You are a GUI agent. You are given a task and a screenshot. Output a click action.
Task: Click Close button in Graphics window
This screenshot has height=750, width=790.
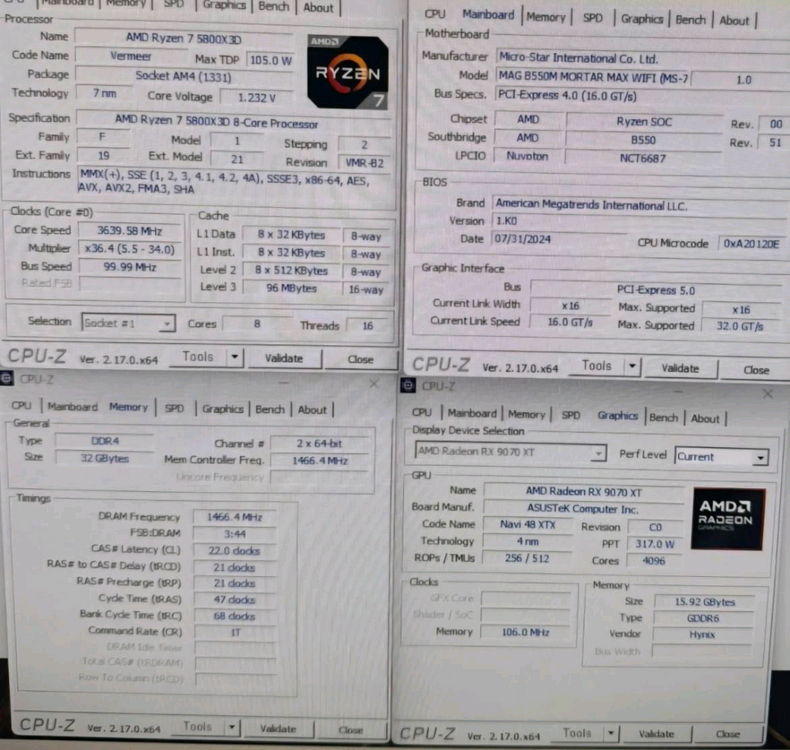[728, 734]
